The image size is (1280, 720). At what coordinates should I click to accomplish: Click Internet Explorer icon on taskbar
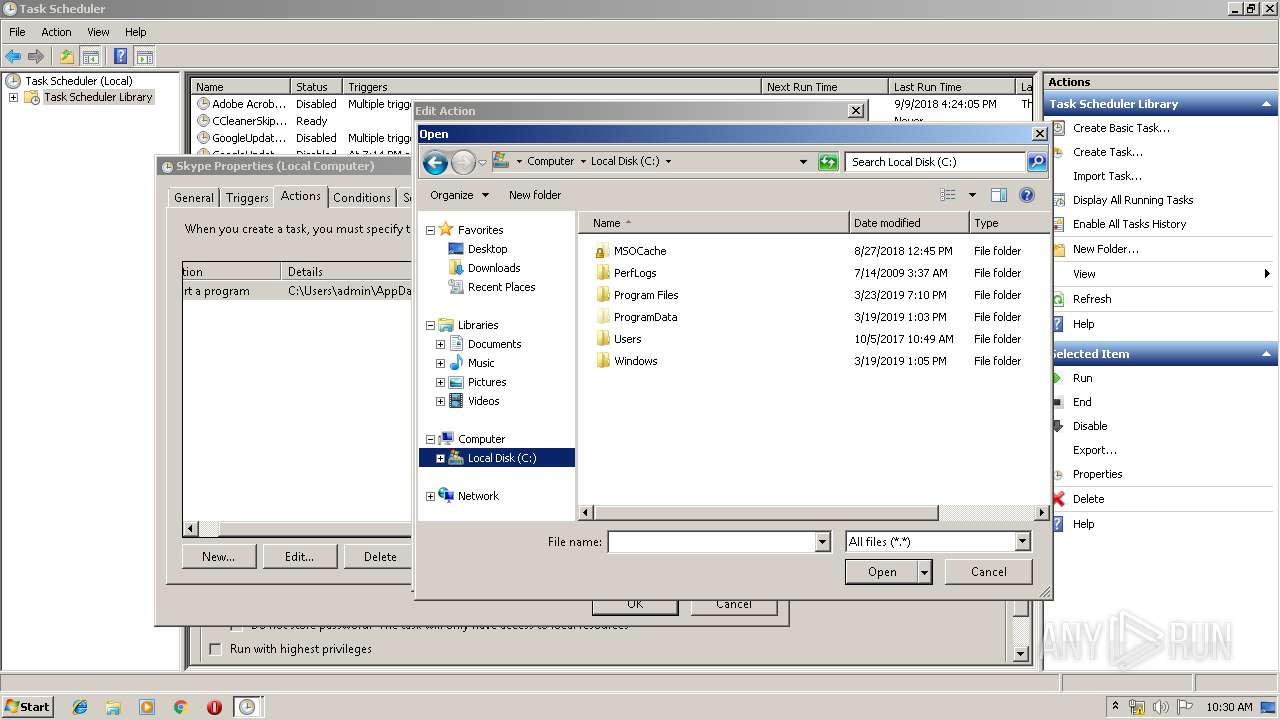pos(80,707)
